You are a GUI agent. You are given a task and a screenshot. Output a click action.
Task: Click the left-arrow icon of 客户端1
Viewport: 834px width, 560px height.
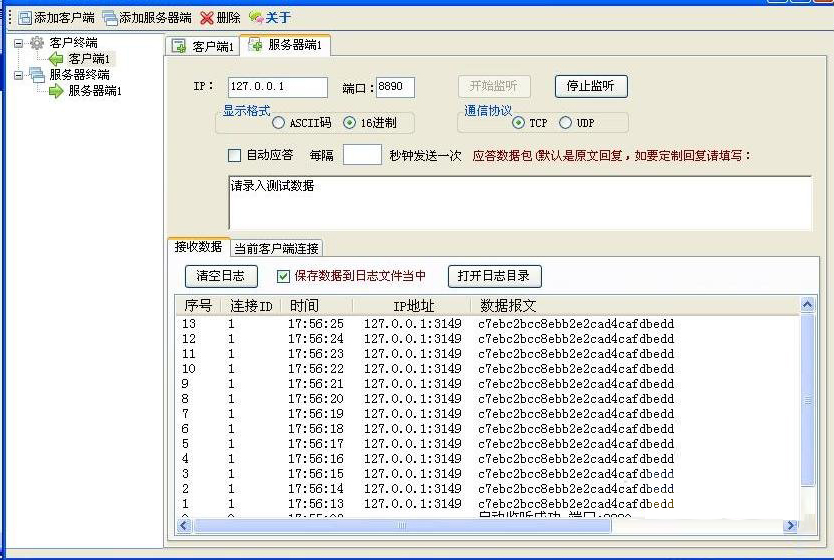tap(56, 58)
